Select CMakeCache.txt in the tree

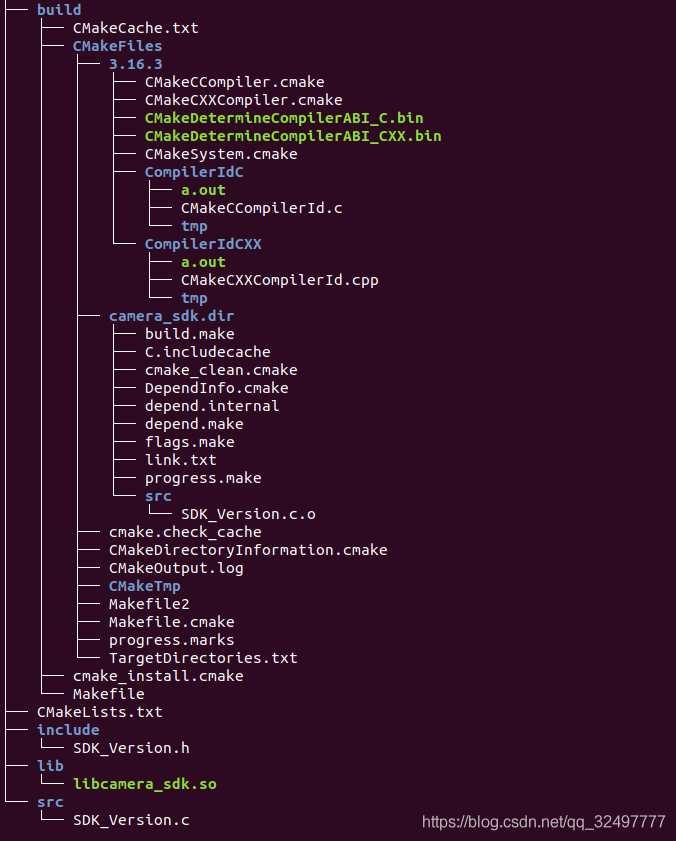(x=135, y=28)
